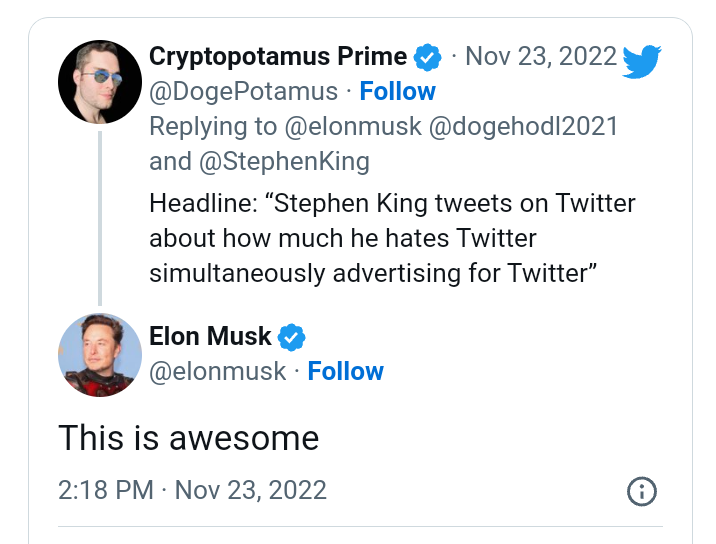Screen dimensions: 716x544
Task: Click the Elon Musk display name
Action: [x=210, y=336]
